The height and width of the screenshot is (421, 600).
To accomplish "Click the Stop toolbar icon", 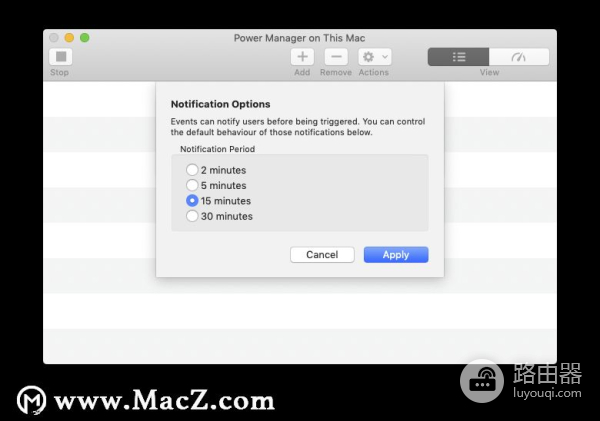I will [61, 57].
